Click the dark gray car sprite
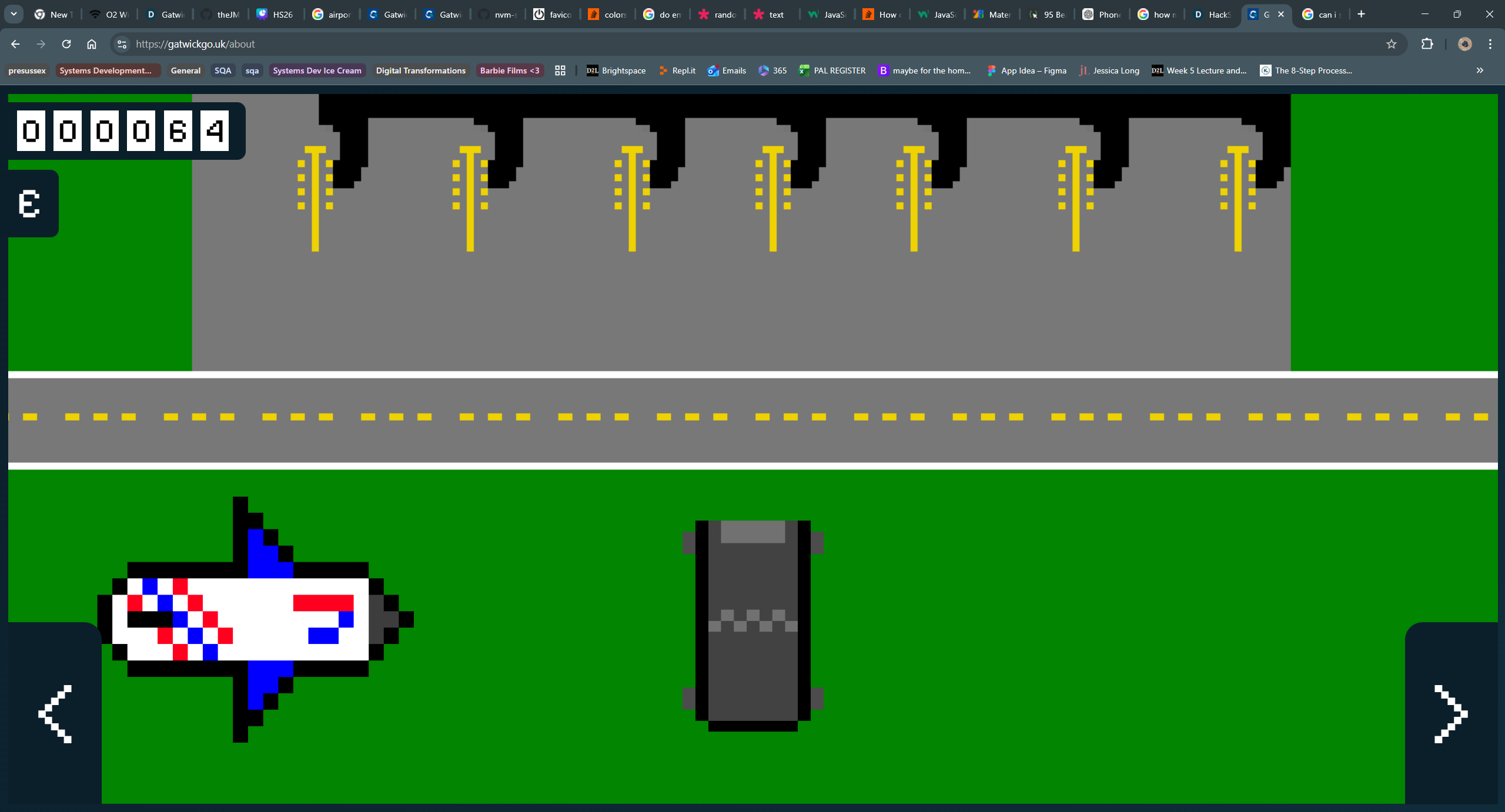Viewport: 1505px width, 812px height. tap(752, 625)
